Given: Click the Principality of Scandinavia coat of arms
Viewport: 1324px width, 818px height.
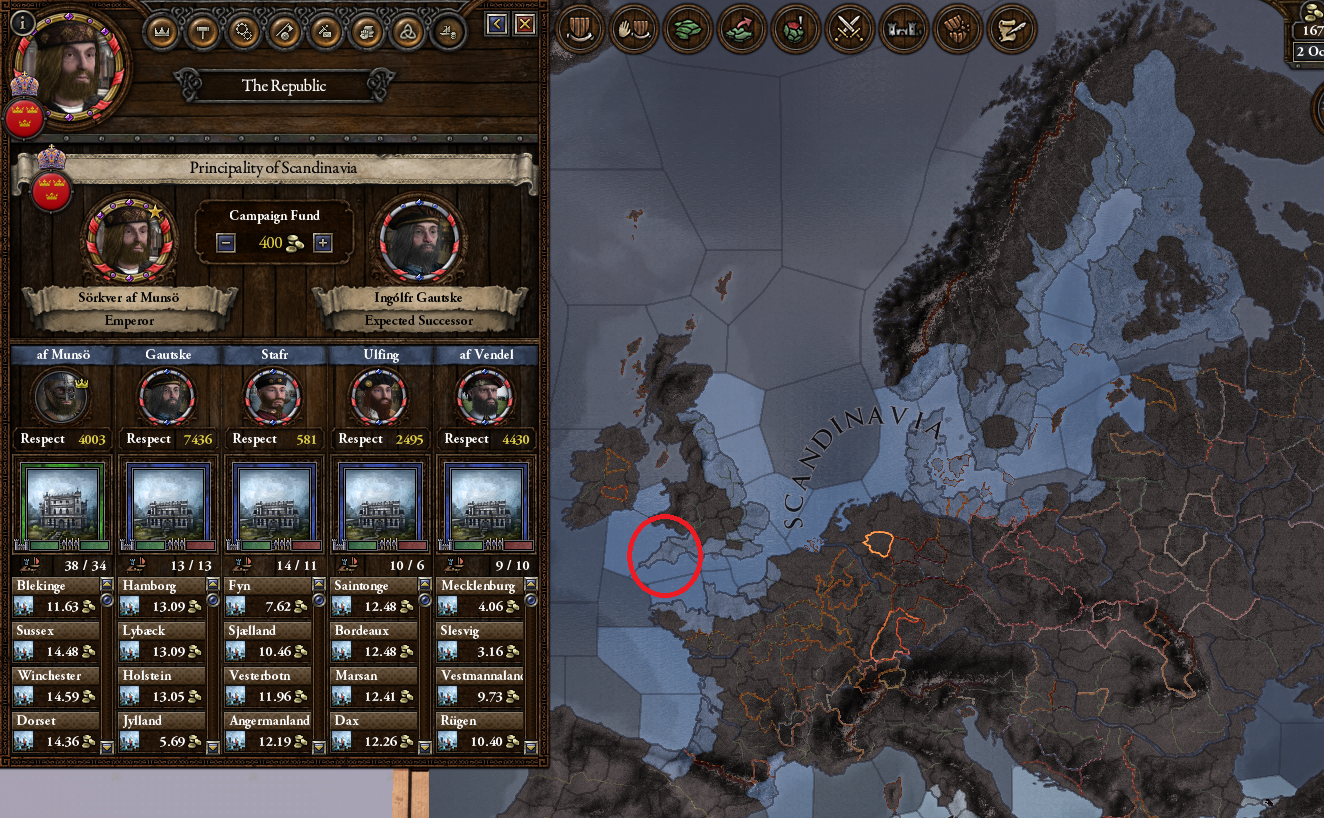Looking at the screenshot, I should pyautogui.click(x=51, y=190).
